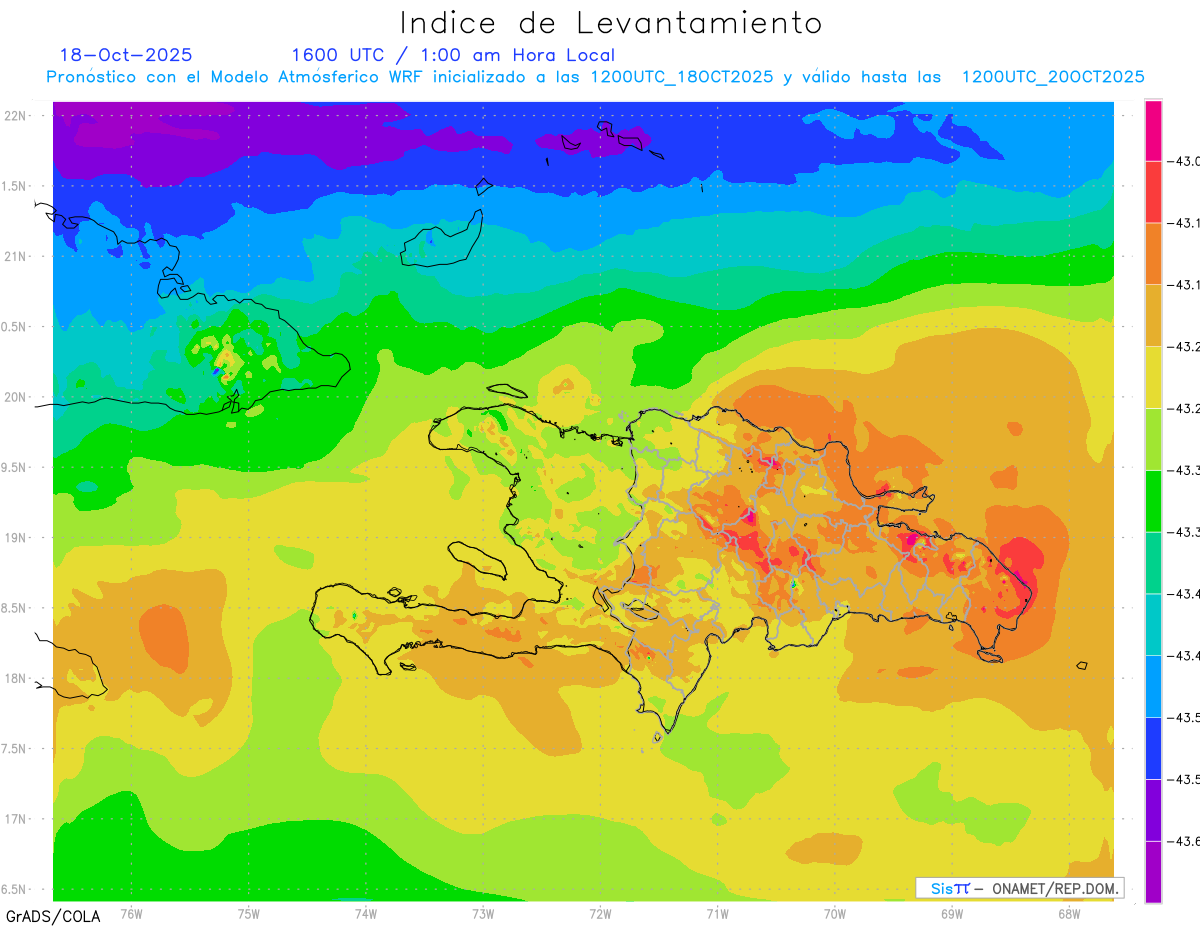Image resolution: width=1200 pixels, height=927 pixels.
Task: Click the "20N" latitude label
Action: (17, 397)
